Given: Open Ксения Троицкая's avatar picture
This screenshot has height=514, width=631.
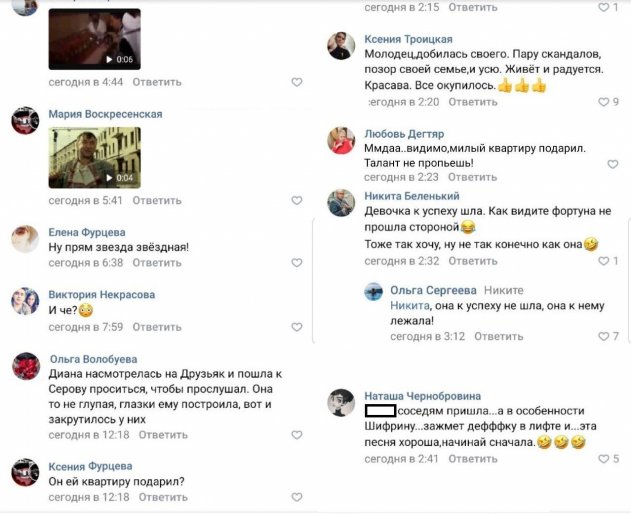Looking at the screenshot, I should click(342, 45).
